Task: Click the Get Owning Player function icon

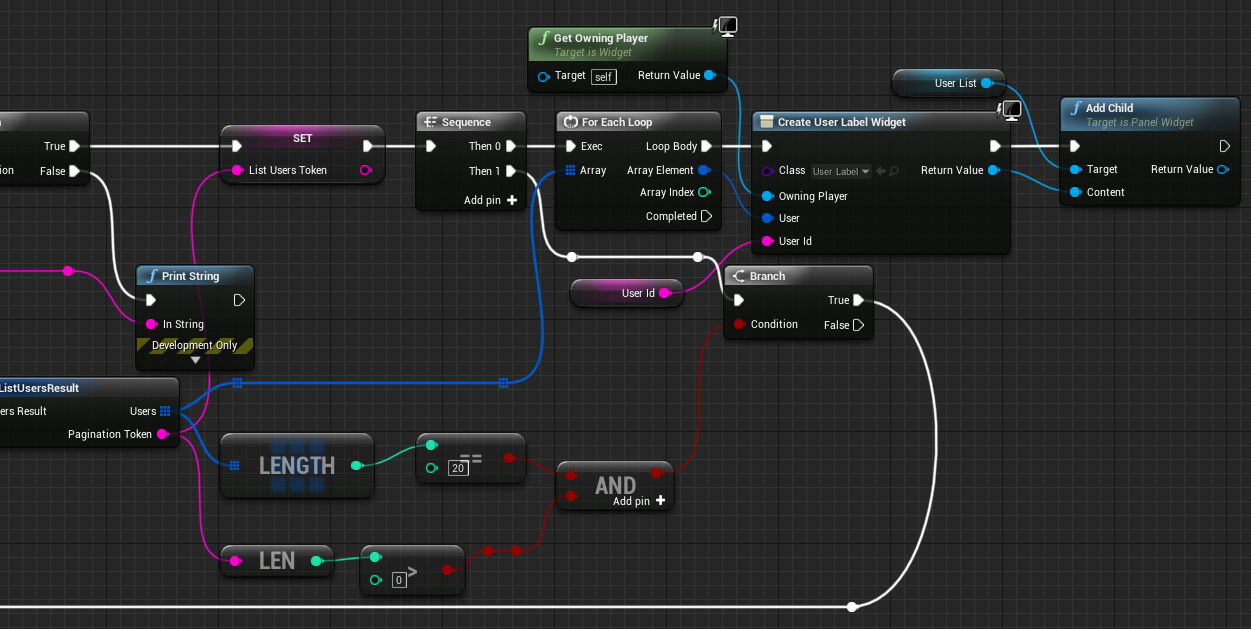Action: tap(544, 38)
